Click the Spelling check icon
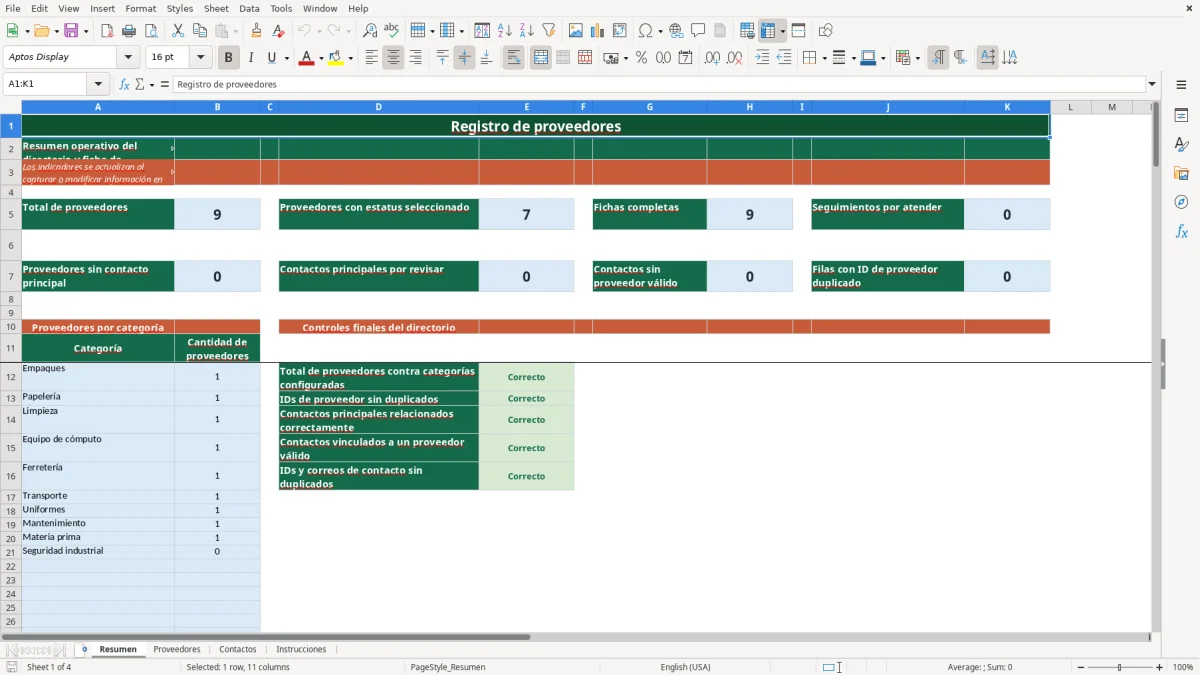This screenshot has height=675, width=1200. [392, 31]
